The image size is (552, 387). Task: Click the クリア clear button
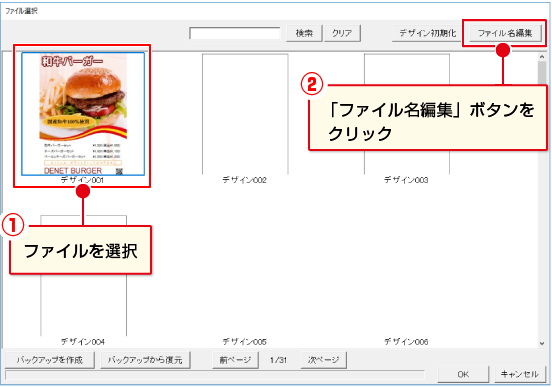(342, 33)
